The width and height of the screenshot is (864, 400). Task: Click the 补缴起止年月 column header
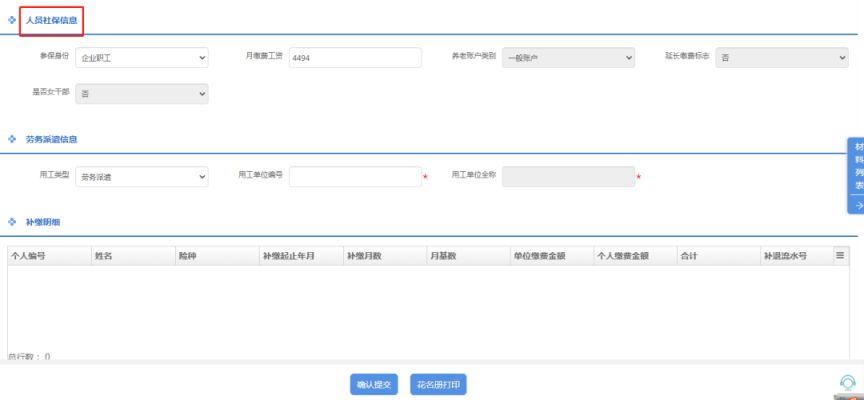coord(300,256)
